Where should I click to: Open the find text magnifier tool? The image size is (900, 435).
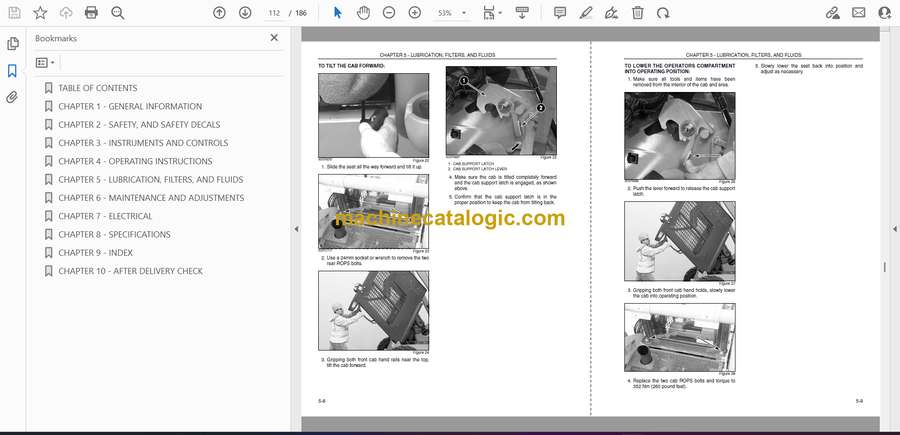click(x=118, y=13)
